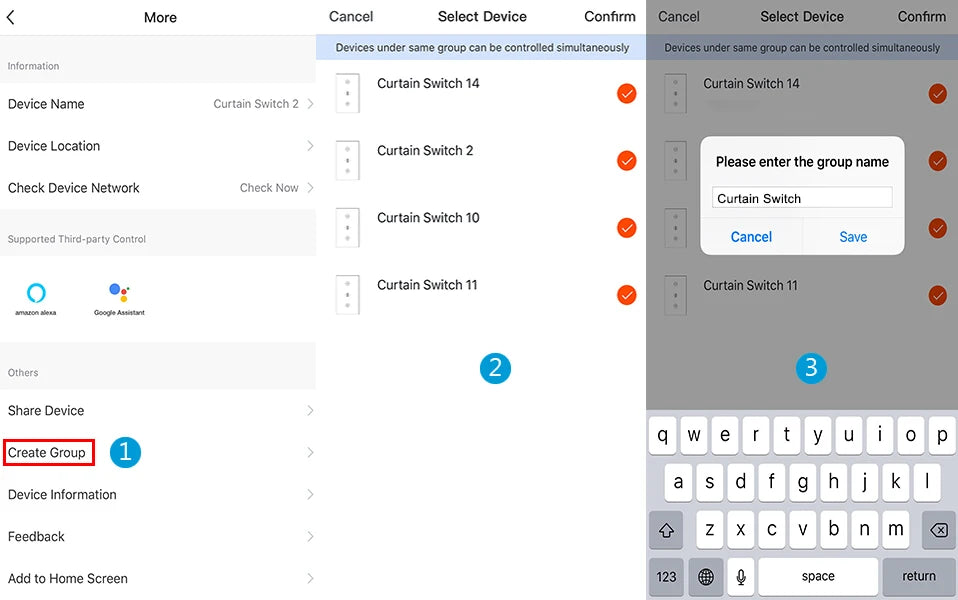This screenshot has width=958, height=600.
Task: Open the Create Group option
Action: click(x=48, y=453)
